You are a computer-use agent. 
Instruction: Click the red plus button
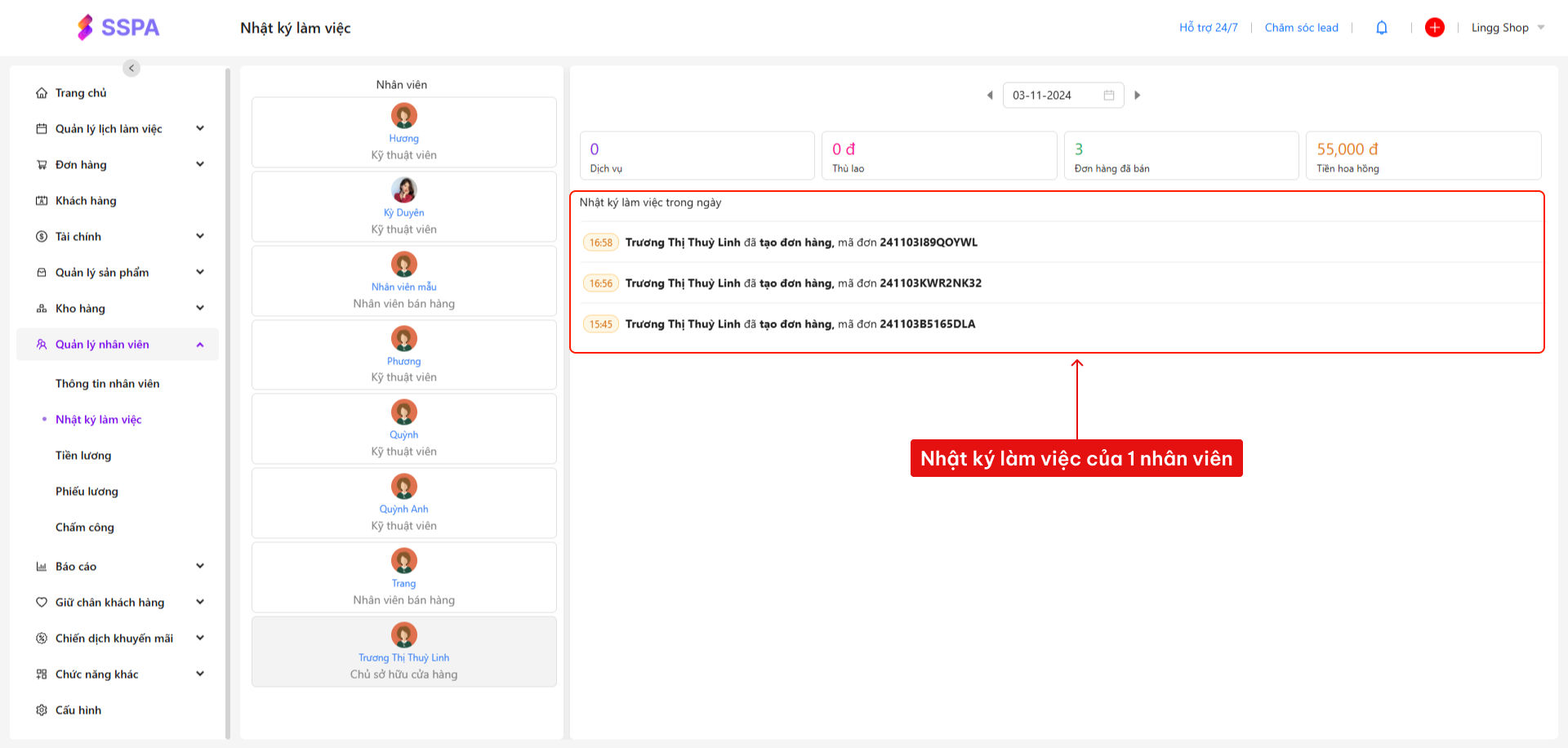click(x=1435, y=28)
